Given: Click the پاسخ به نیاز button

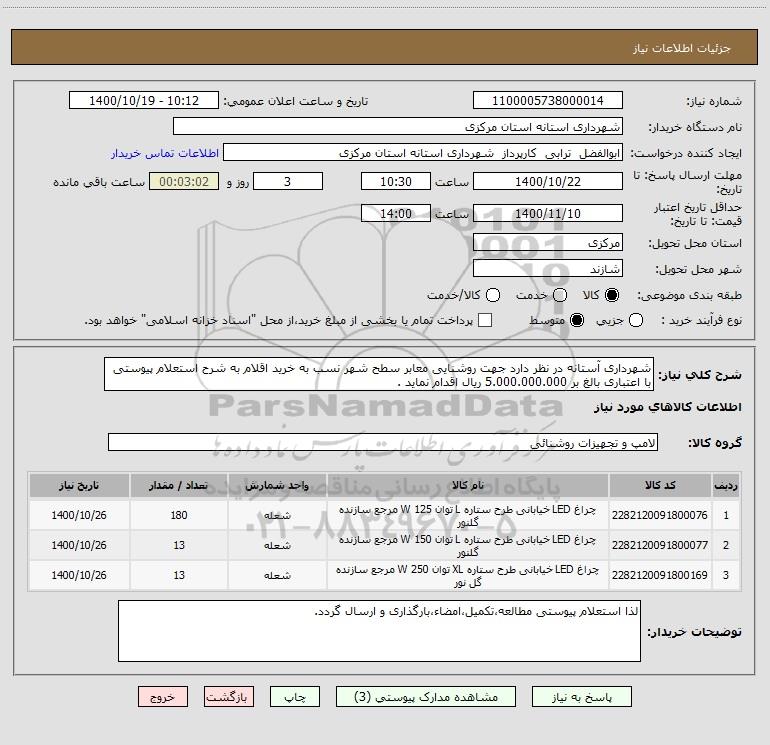Looking at the screenshot, I should click(x=582, y=697).
